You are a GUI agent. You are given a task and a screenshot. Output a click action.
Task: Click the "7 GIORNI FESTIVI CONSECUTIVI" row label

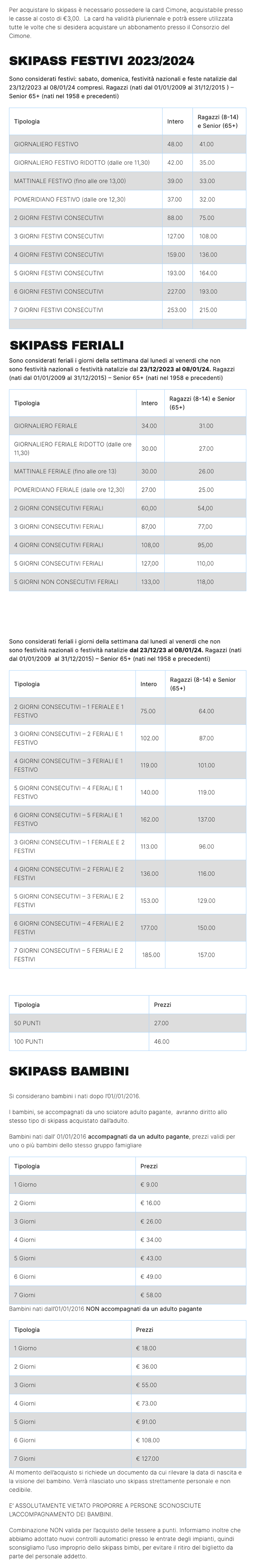[x=58, y=310]
